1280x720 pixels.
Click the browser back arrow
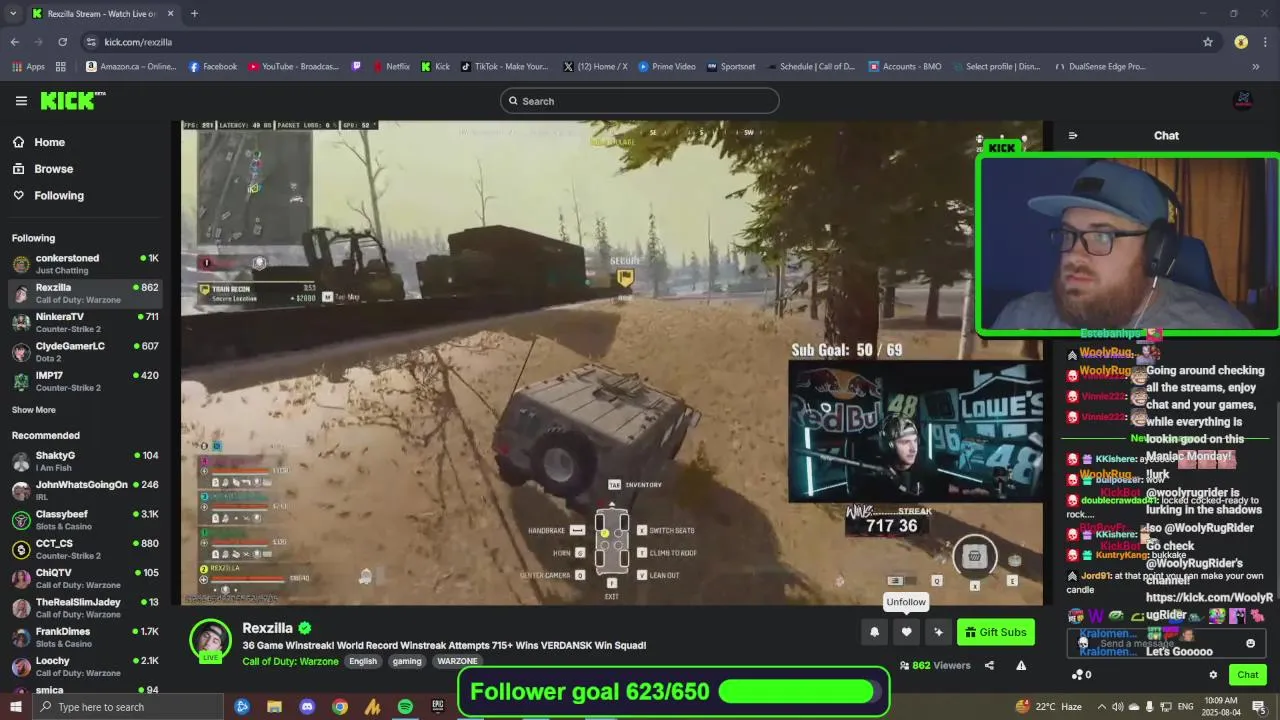click(14, 42)
